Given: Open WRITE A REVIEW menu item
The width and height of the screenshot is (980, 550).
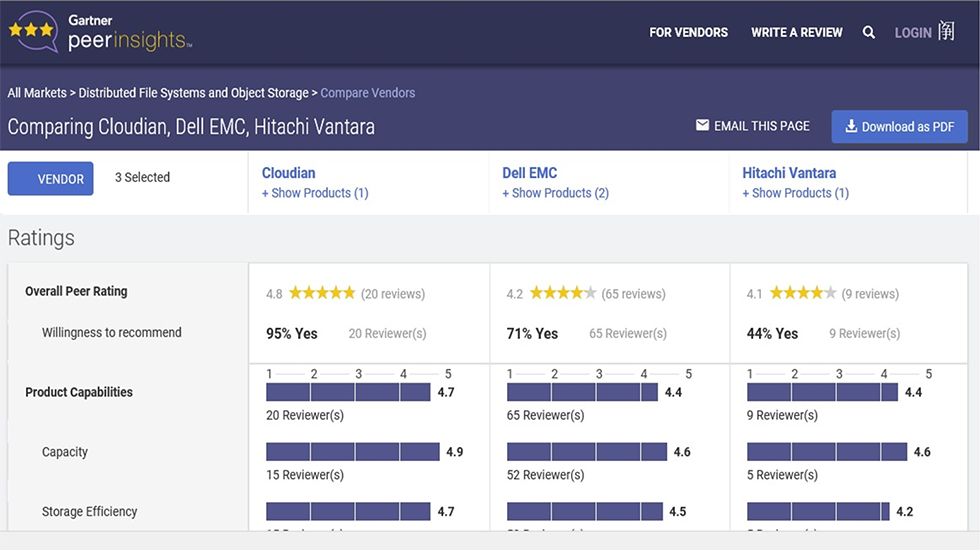Looking at the screenshot, I should [x=797, y=32].
